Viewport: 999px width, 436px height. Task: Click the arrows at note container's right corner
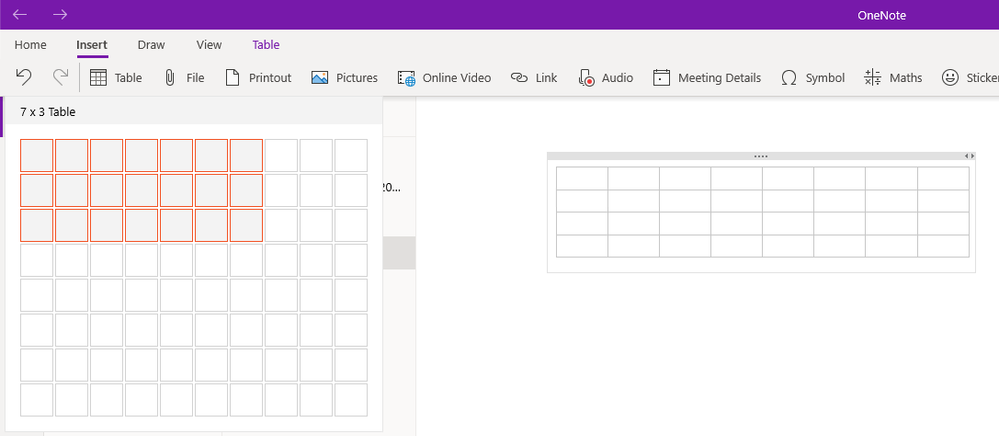[x=969, y=156]
